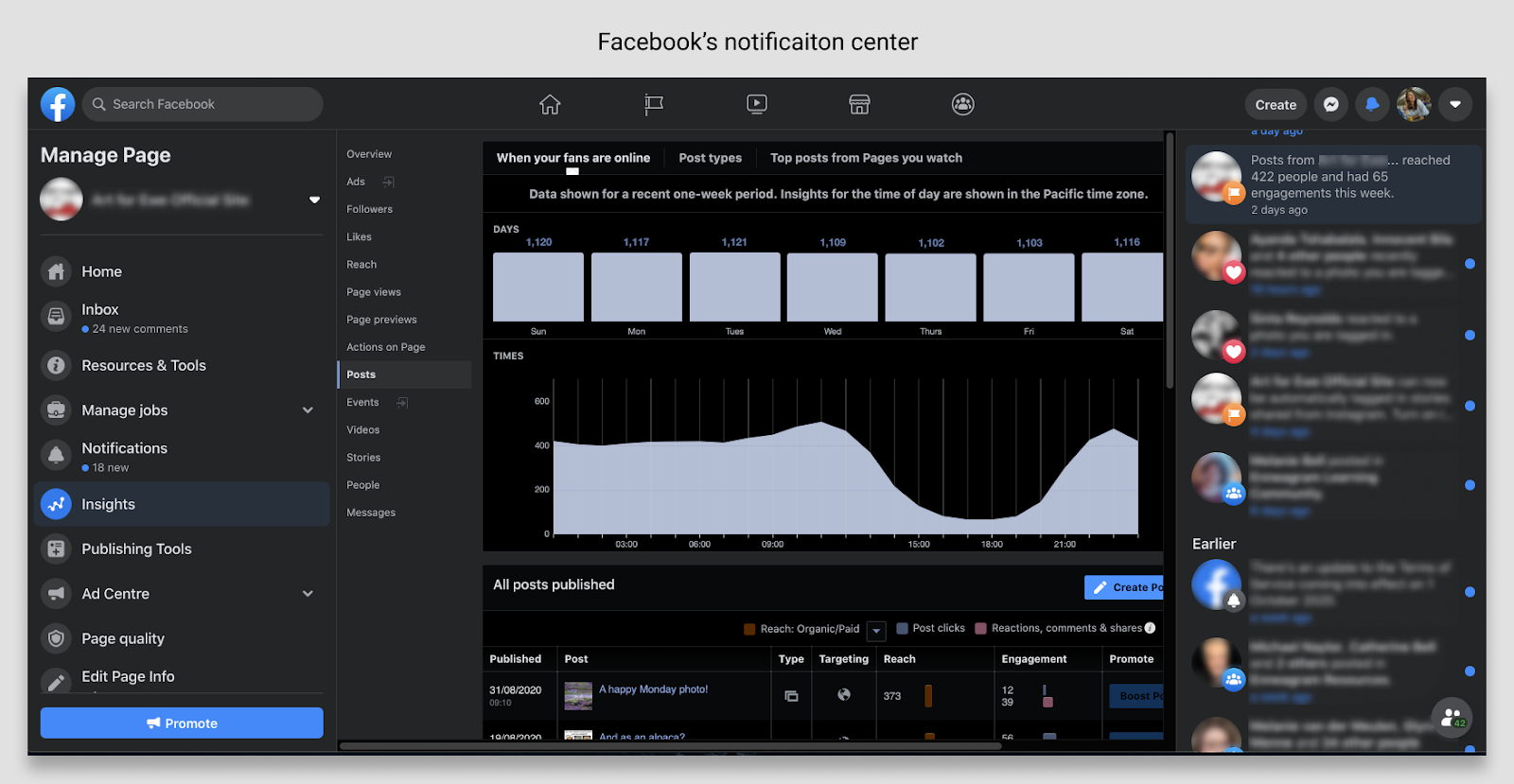This screenshot has height=784, width=1514.
Task: Open the Marketplace icon in top bar
Action: click(x=859, y=104)
